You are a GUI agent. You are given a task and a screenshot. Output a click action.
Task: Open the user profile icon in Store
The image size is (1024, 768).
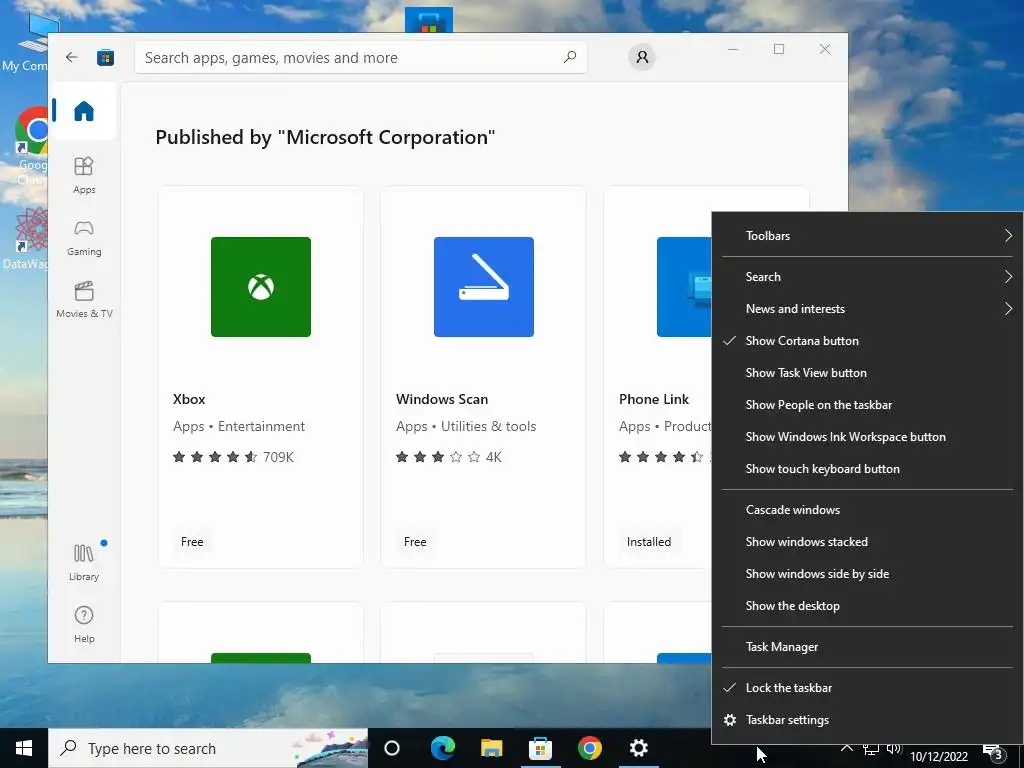pos(642,57)
